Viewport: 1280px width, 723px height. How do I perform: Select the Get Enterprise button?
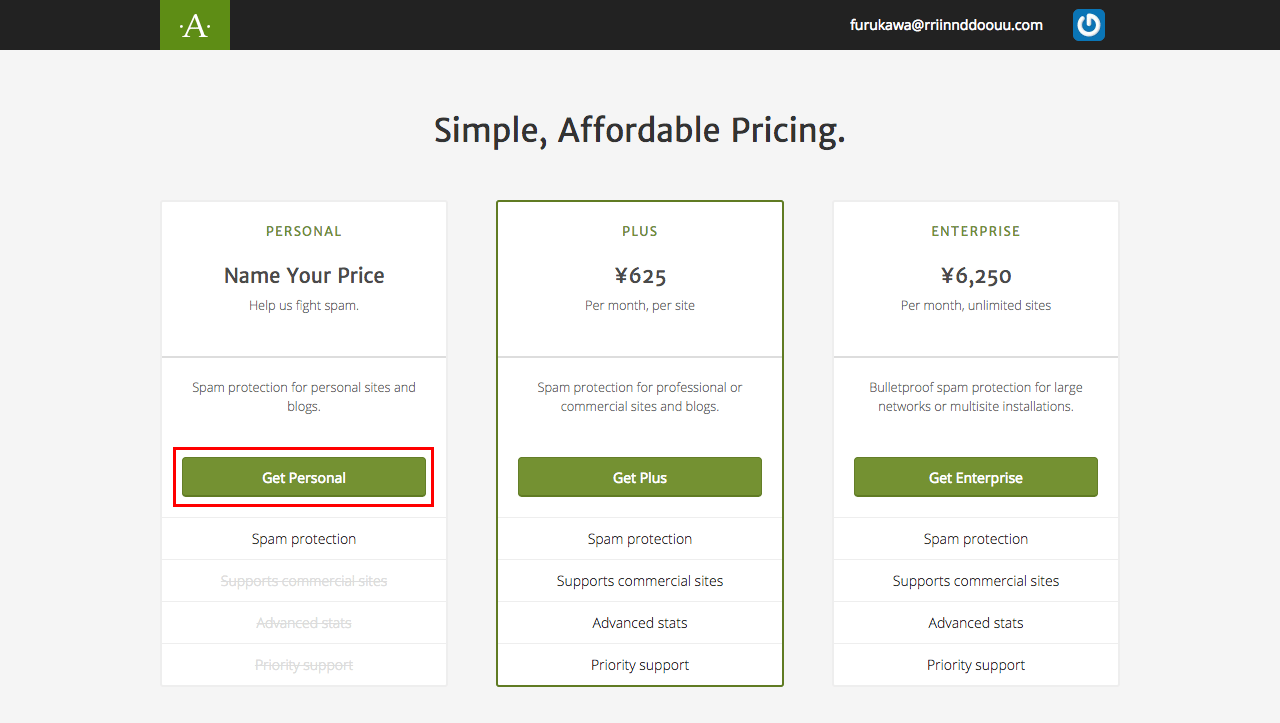point(976,477)
